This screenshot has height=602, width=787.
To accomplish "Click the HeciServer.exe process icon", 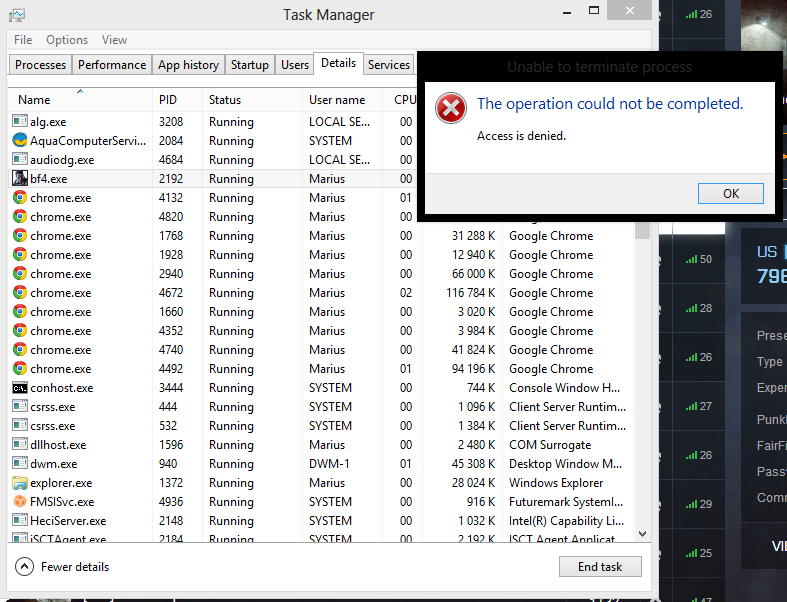I will [x=20, y=520].
